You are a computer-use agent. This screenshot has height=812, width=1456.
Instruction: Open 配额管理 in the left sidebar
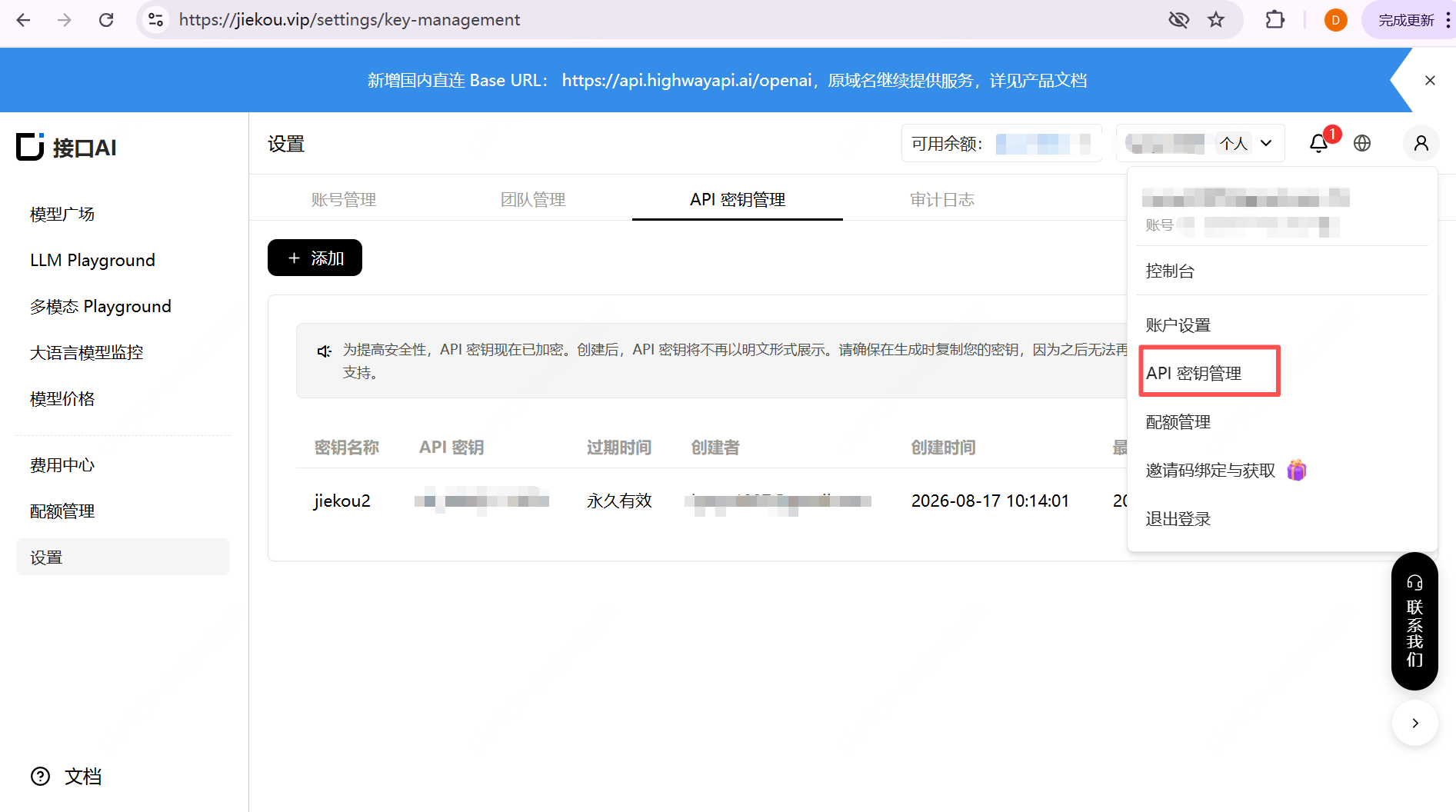point(62,511)
